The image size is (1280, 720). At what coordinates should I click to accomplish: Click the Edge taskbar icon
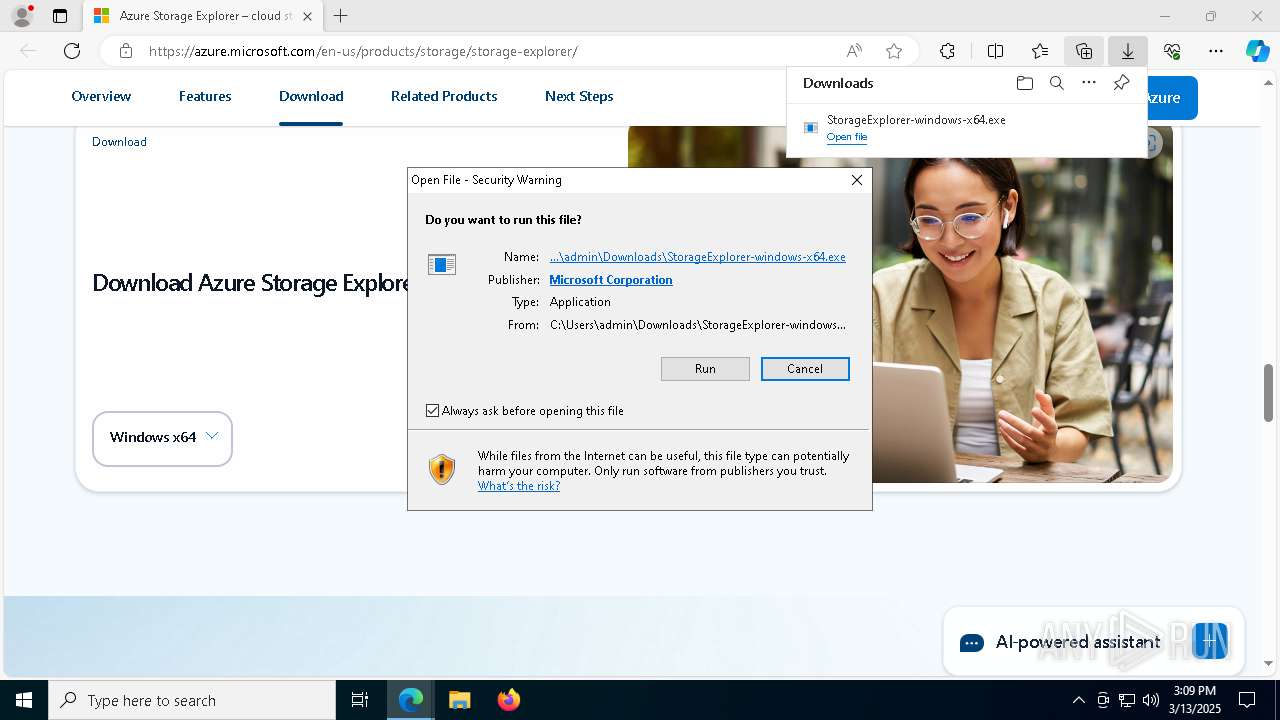coord(411,700)
